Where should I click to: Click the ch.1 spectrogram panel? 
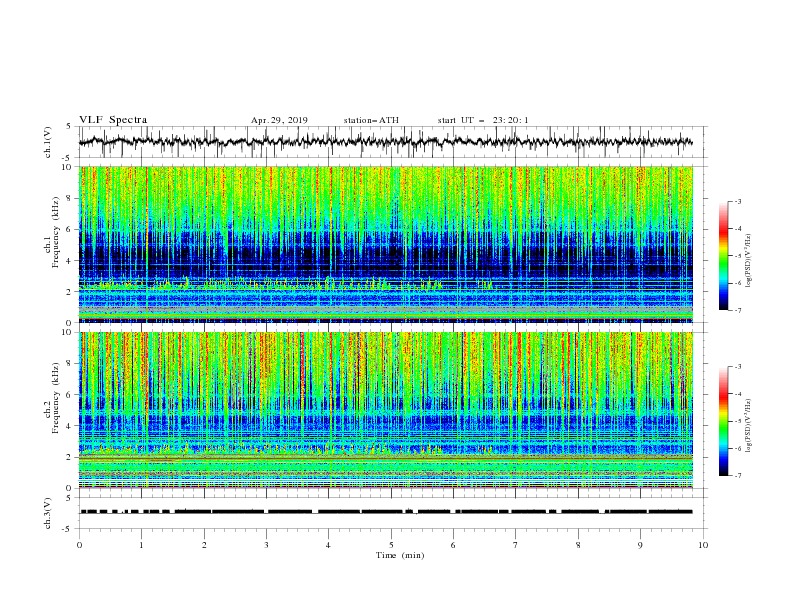tap(386, 244)
